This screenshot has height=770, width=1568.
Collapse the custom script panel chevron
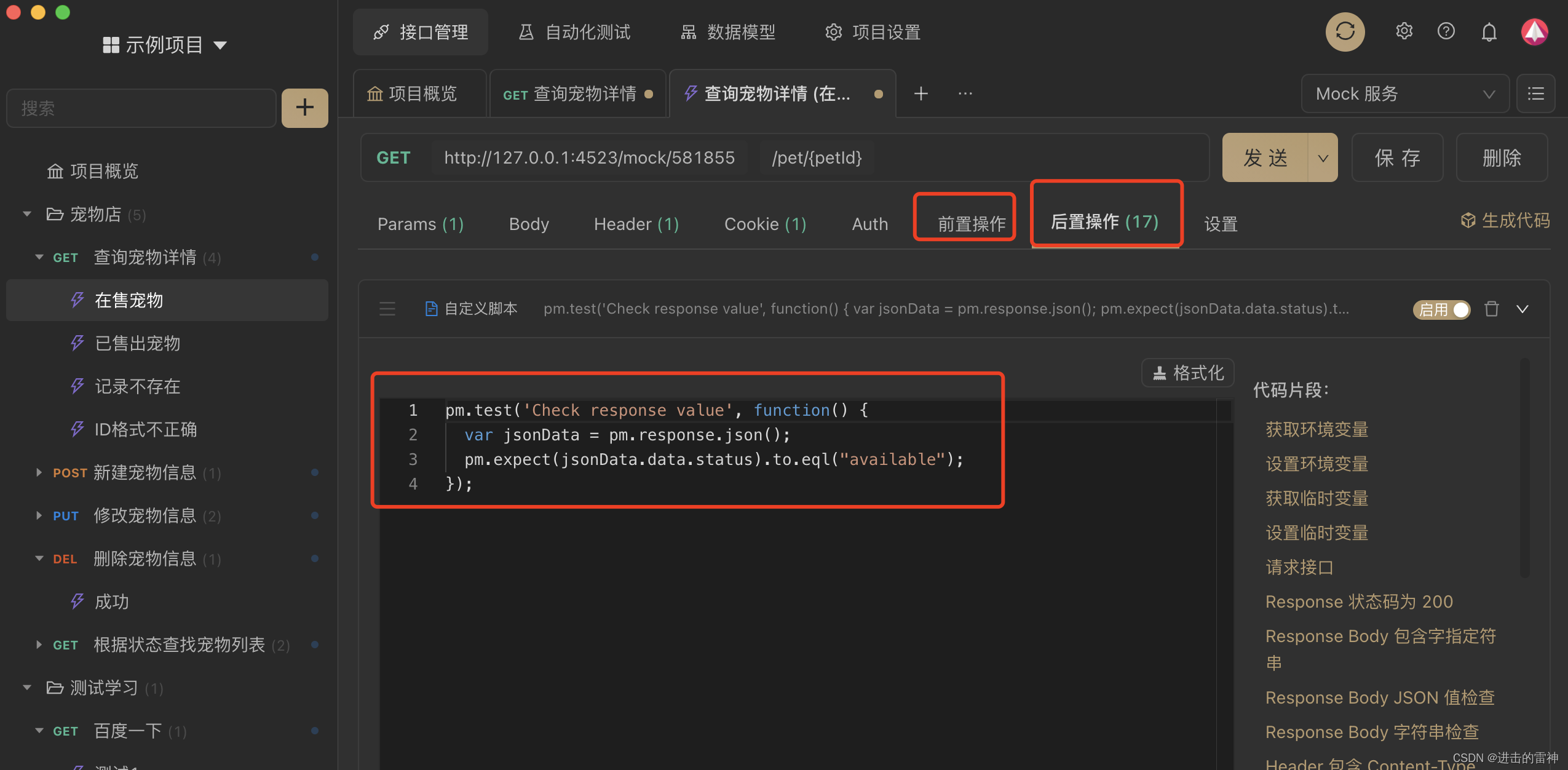coord(1522,309)
